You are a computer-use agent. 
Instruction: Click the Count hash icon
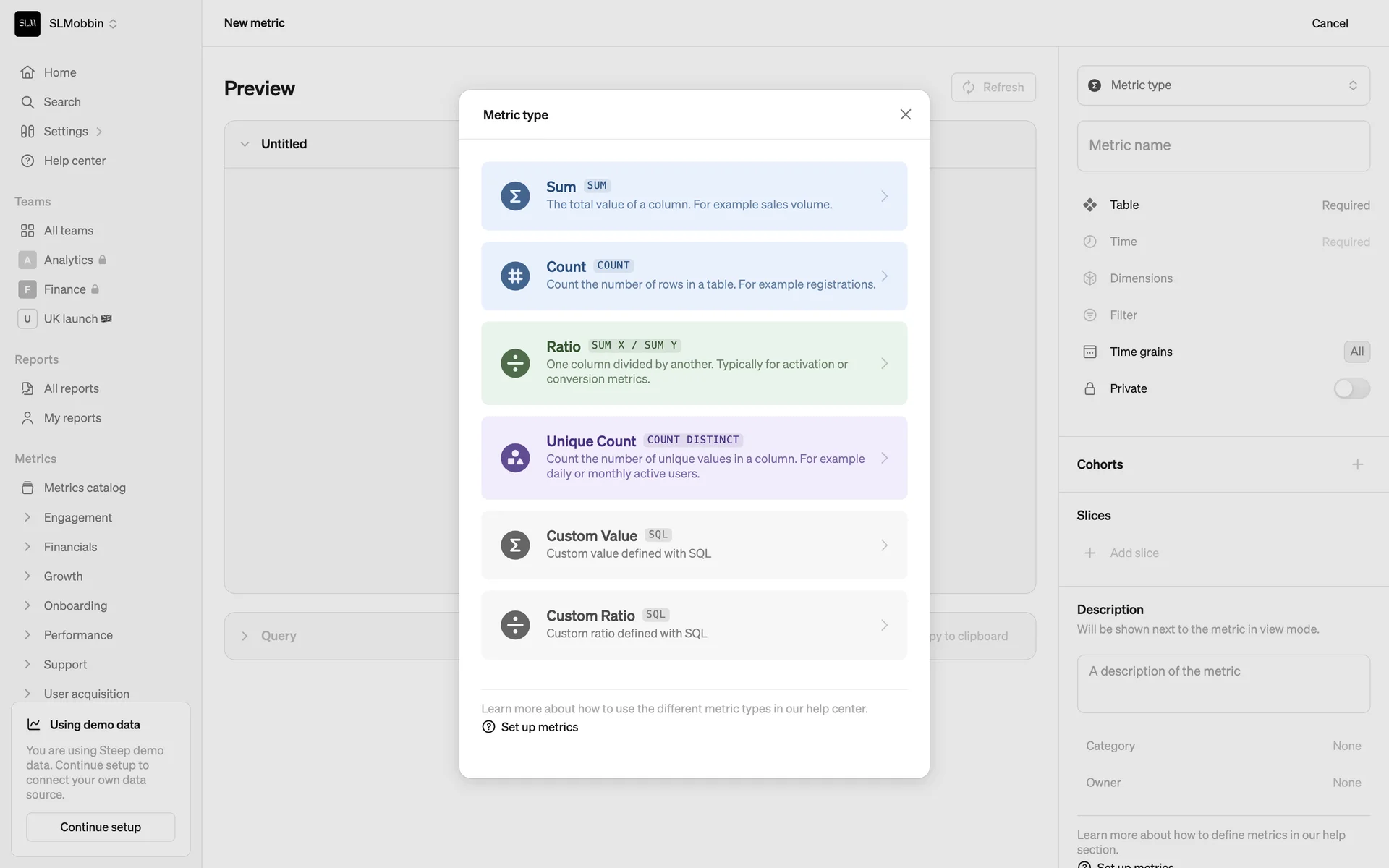[x=515, y=276]
